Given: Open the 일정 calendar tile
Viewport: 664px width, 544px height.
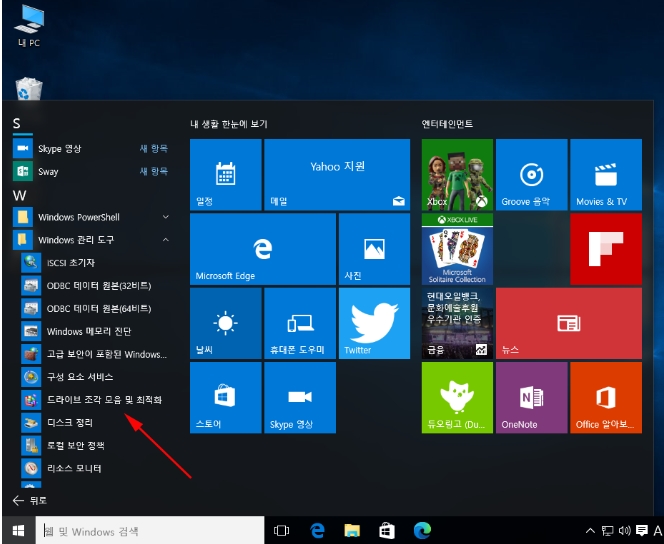Looking at the screenshot, I should pyautogui.click(x=226, y=174).
